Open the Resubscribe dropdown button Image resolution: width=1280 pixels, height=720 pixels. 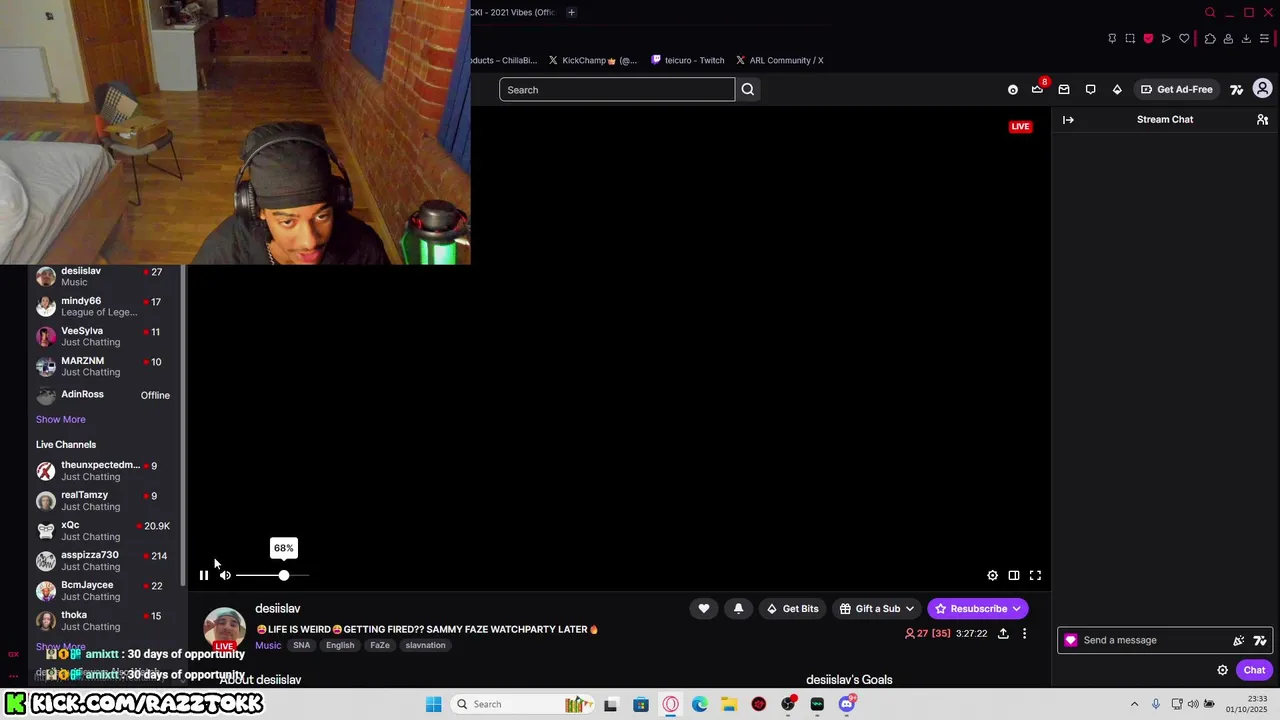977,608
